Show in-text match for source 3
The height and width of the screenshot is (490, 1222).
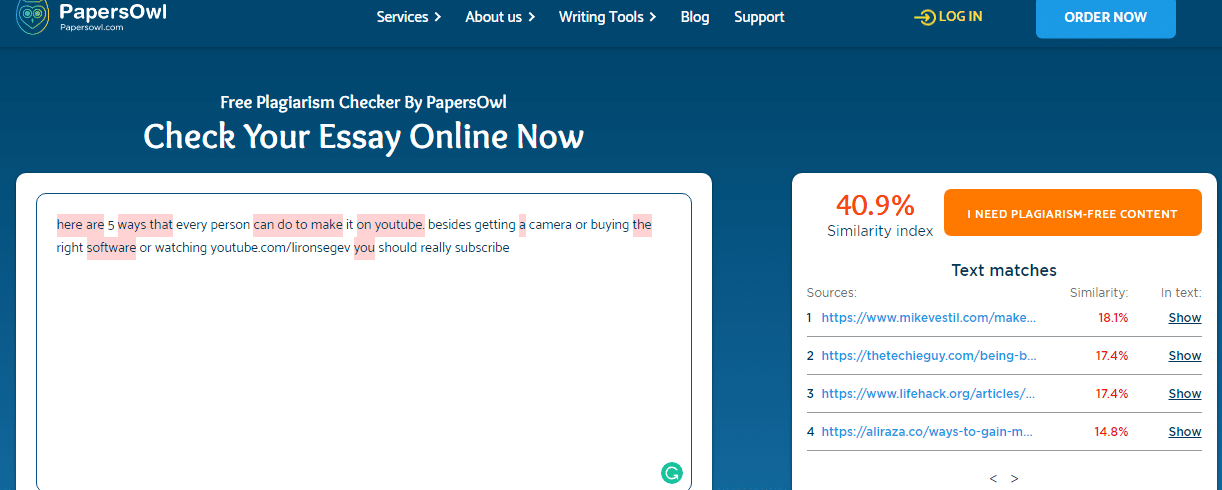pyautogui.click(x=1185, y=394)
